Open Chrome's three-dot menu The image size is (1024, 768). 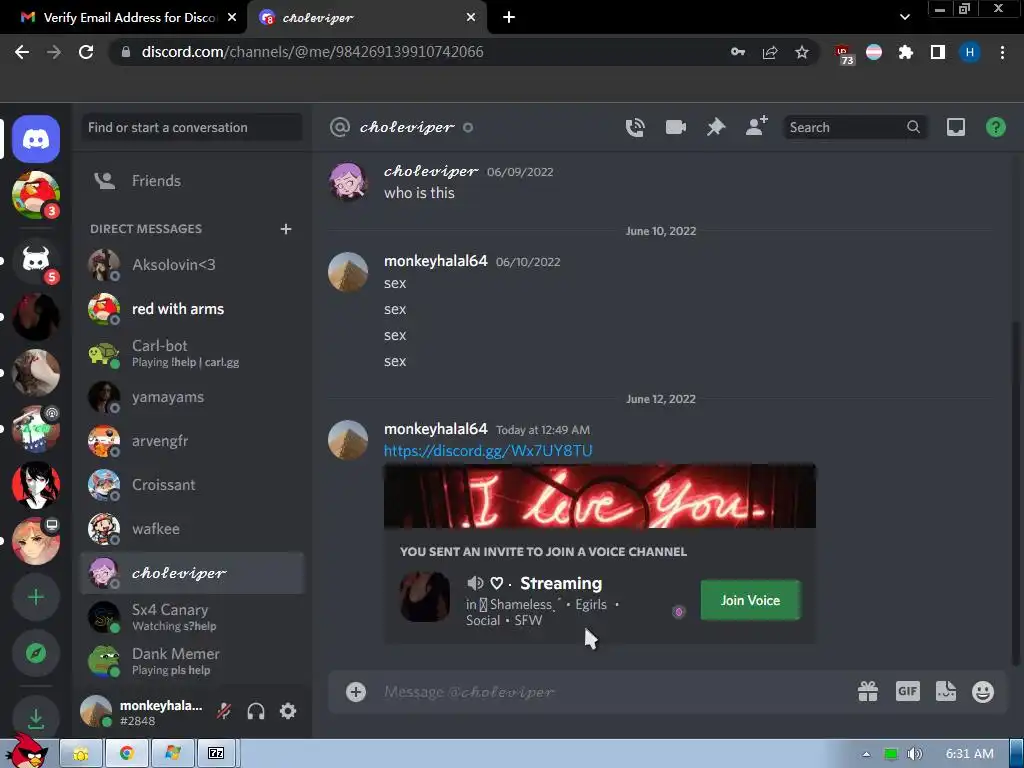[1002, 52]
